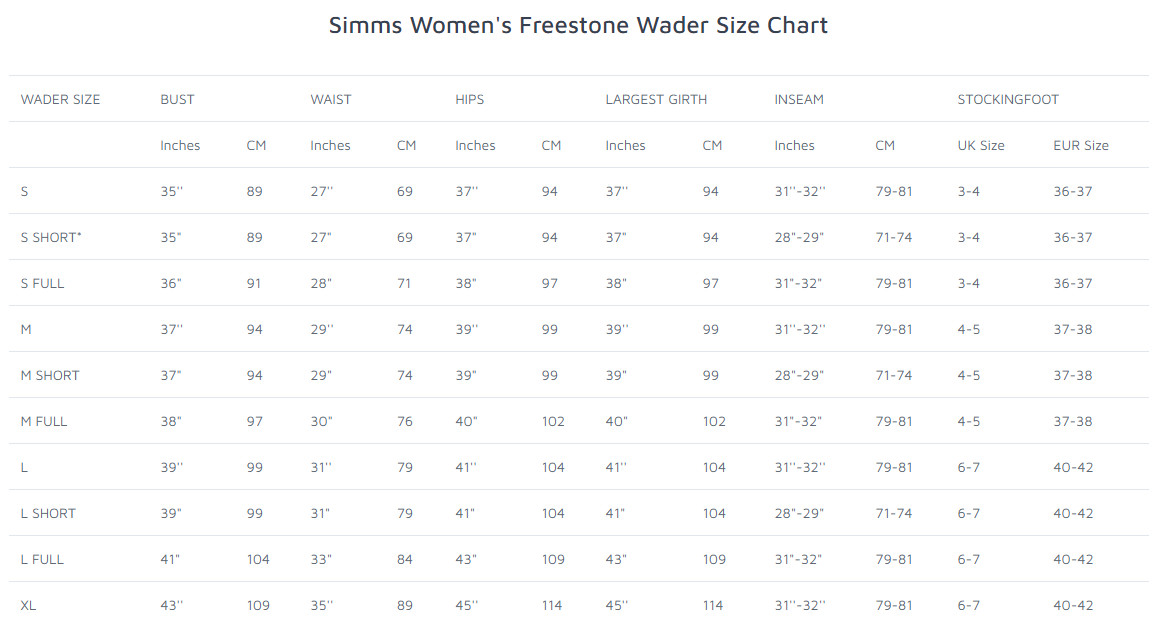This screenshot has width=1160, height=632.
Task: Click the BUST column header
Action: coord(178,100)
